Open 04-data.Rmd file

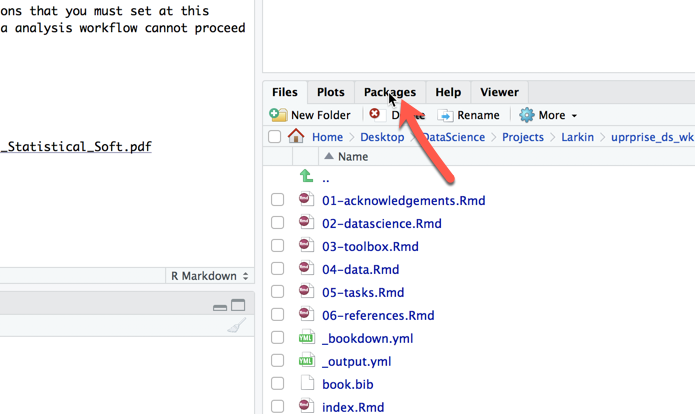(x=360, y=269)
